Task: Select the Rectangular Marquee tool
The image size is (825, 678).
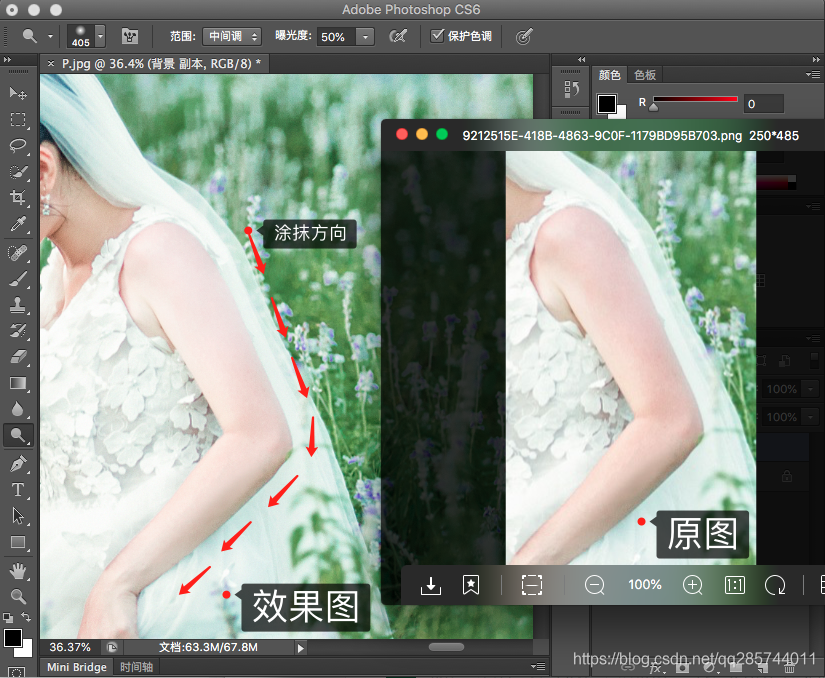Action: pos(18,119)
